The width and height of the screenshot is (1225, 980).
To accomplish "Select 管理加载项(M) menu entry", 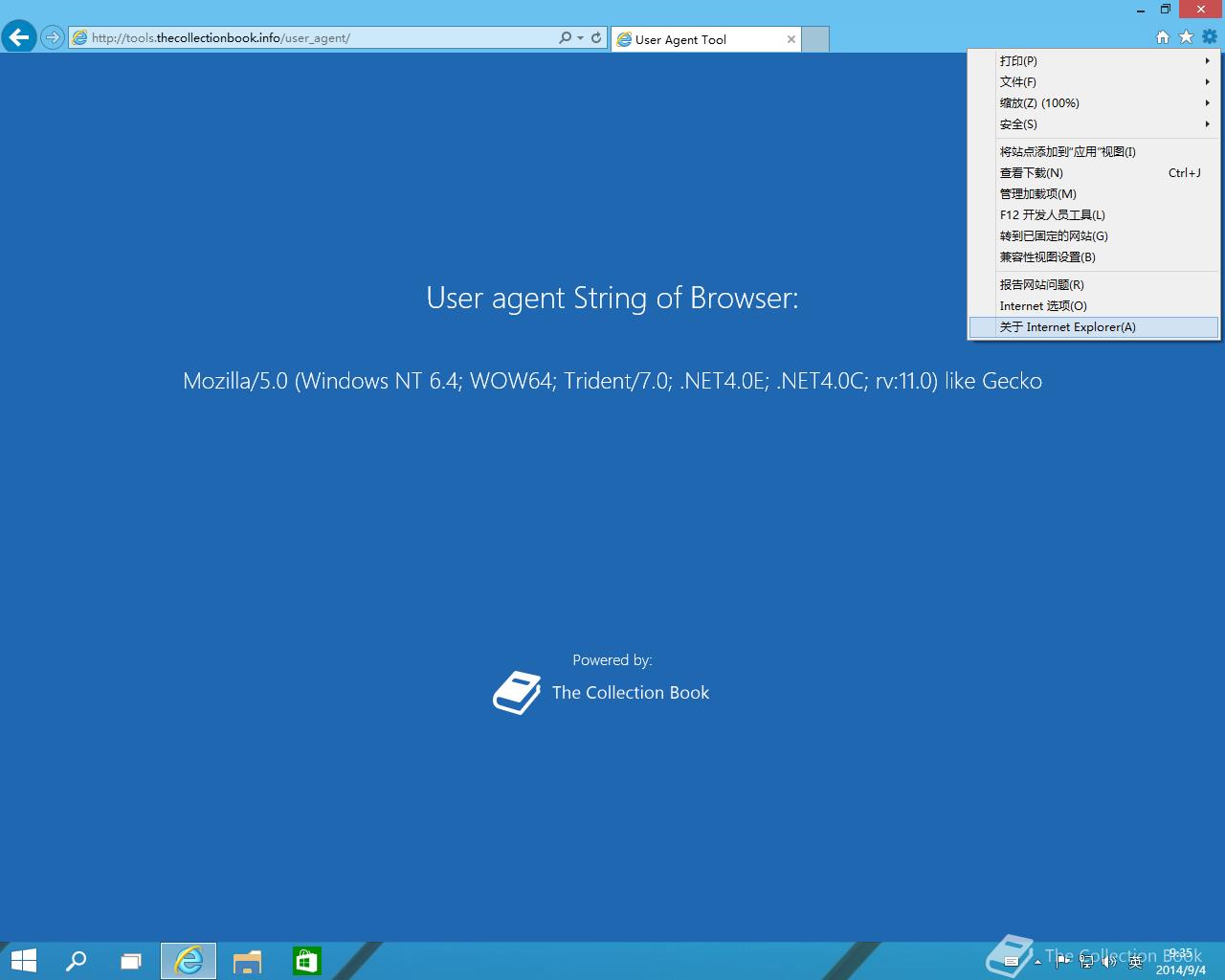I will 1094,193.
